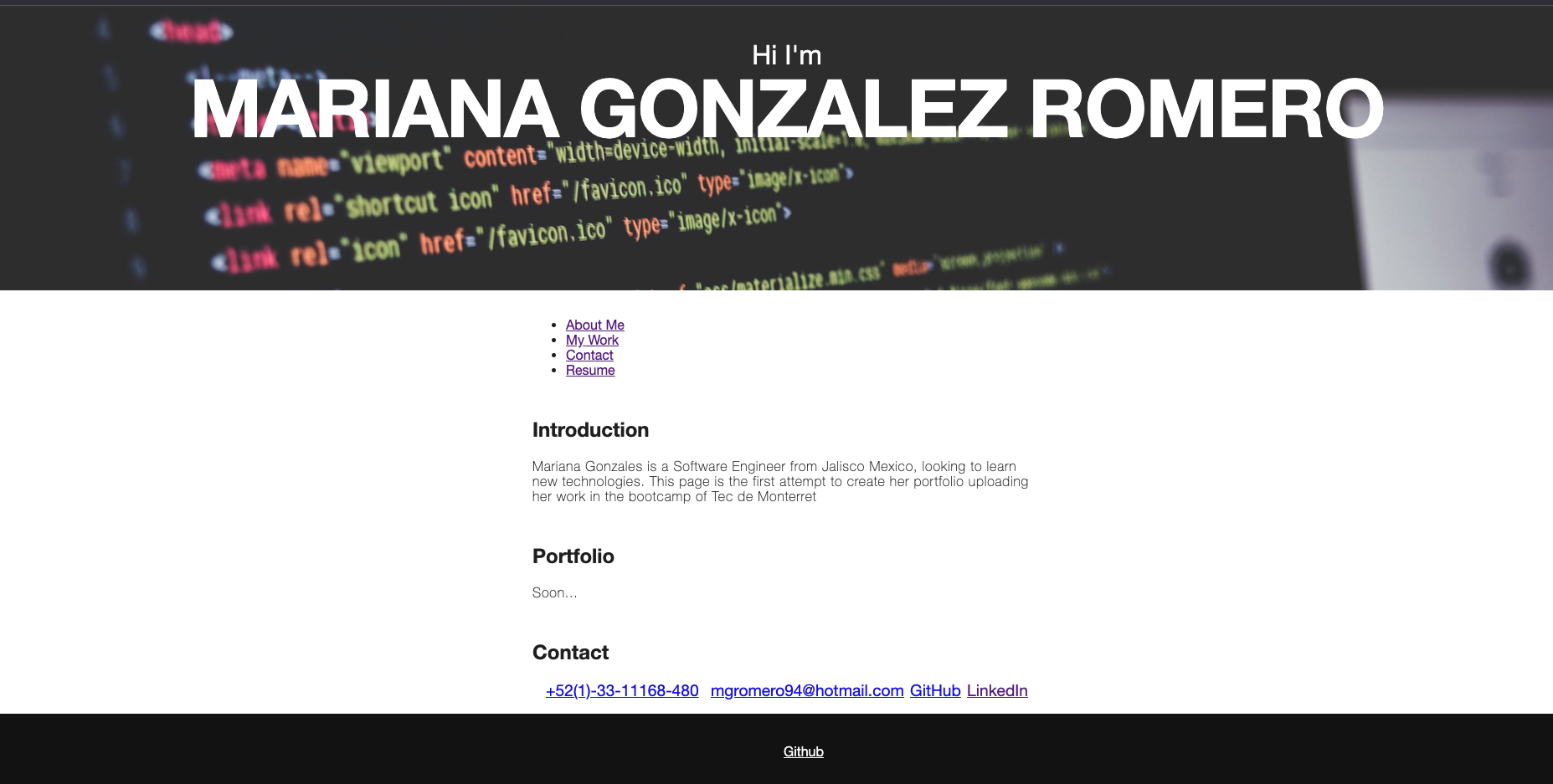Screen dimensions: 1553x784
Task: Go to the My Work link
Action: click(592, 340)
